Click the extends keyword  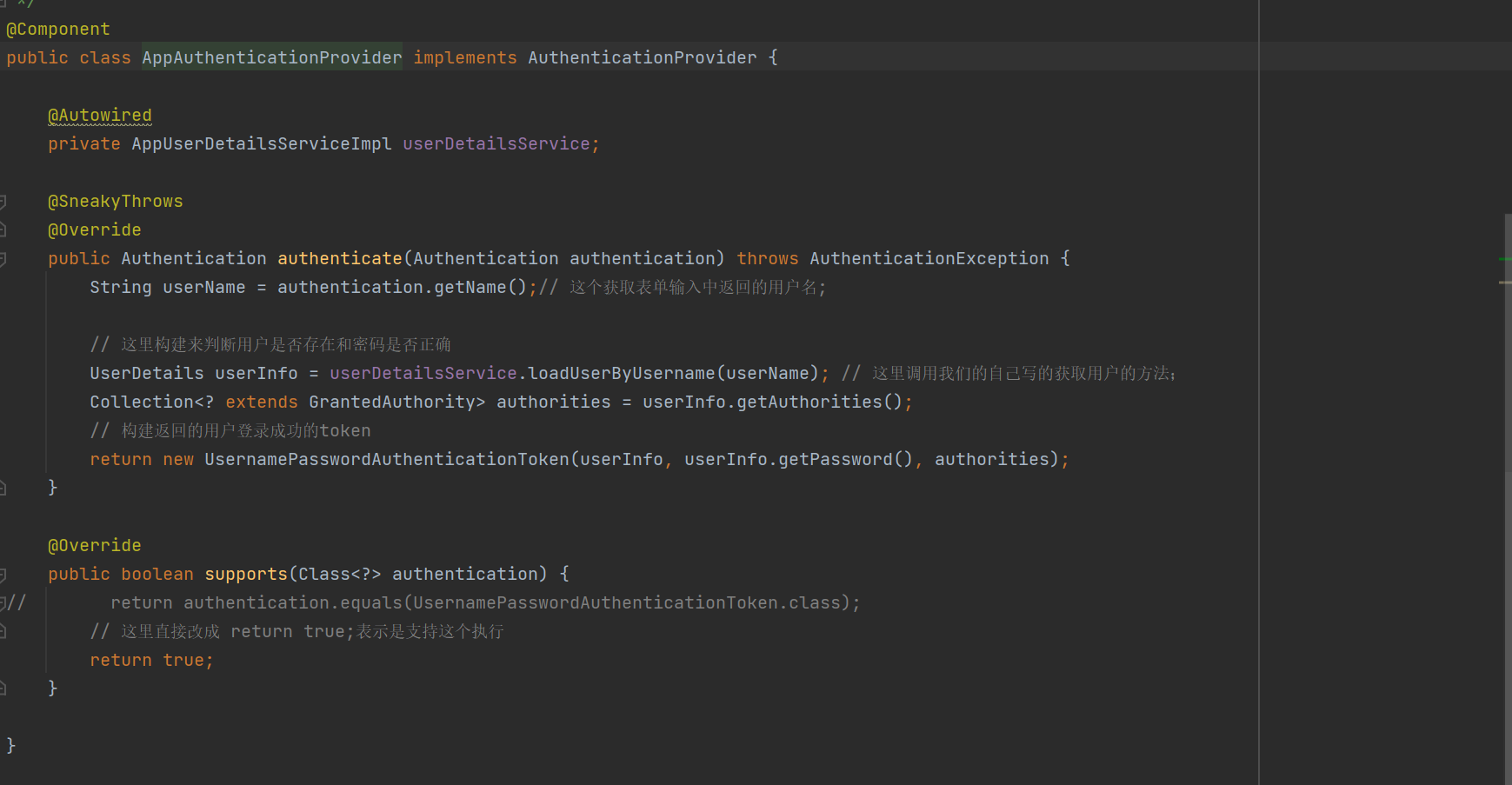coord(262,402)
